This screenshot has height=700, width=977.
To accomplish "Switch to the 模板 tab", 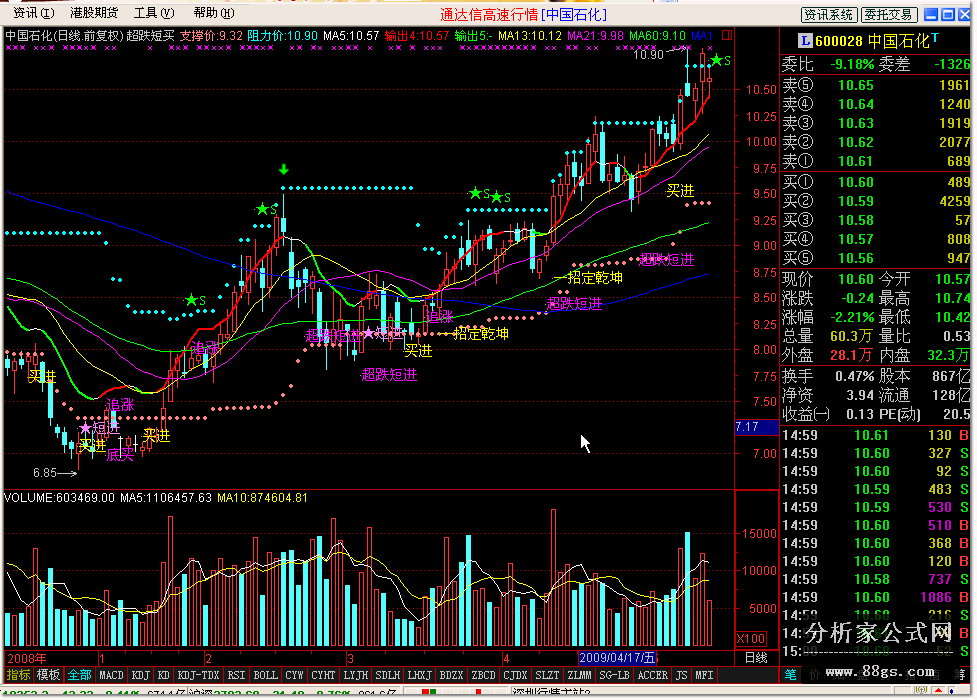I will 48,675.
